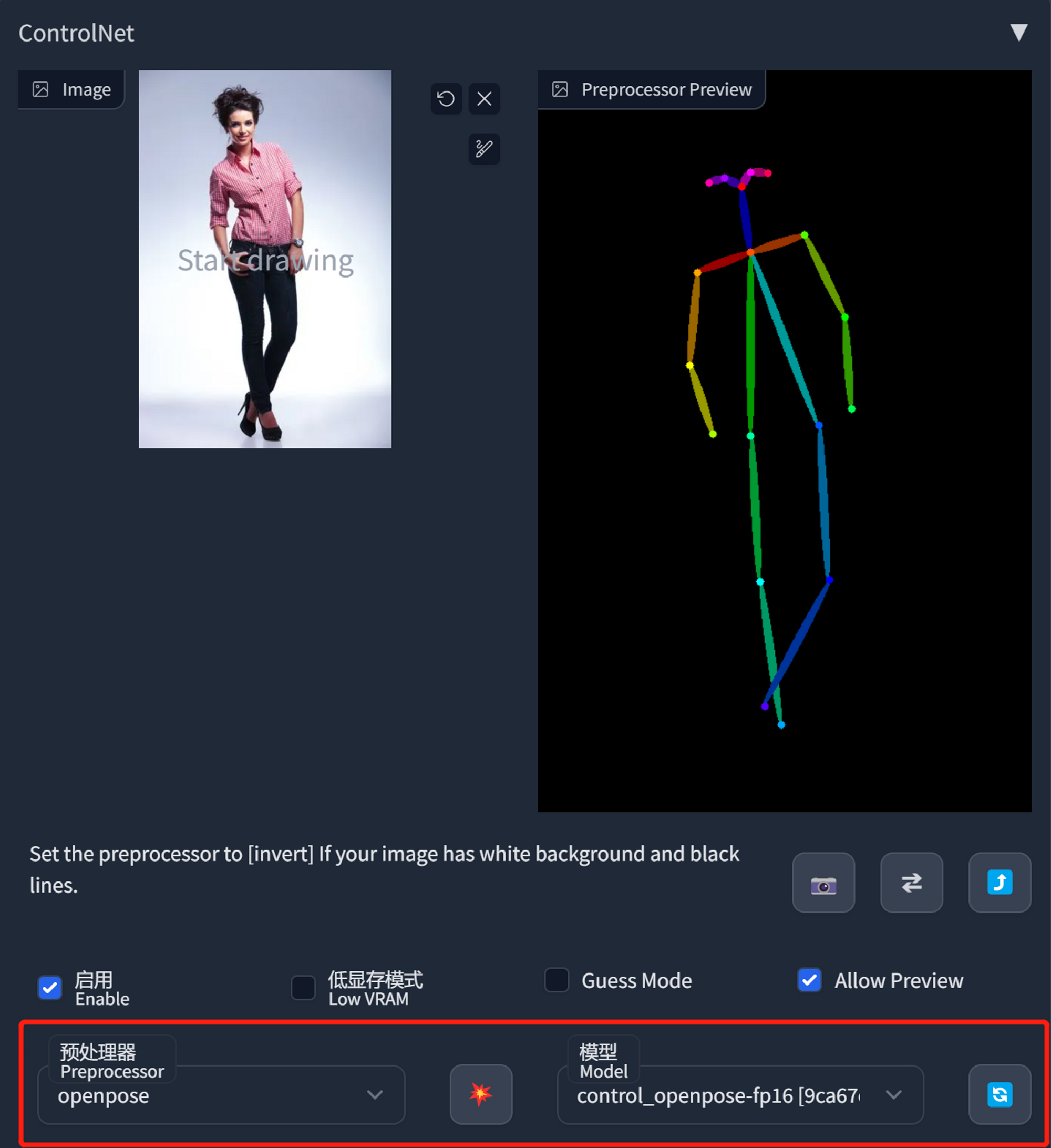The width and height of the screenshot is (1051, 1148).
Task: Open the Preprocessor openpose dropdown
Action: point(221,1095)
